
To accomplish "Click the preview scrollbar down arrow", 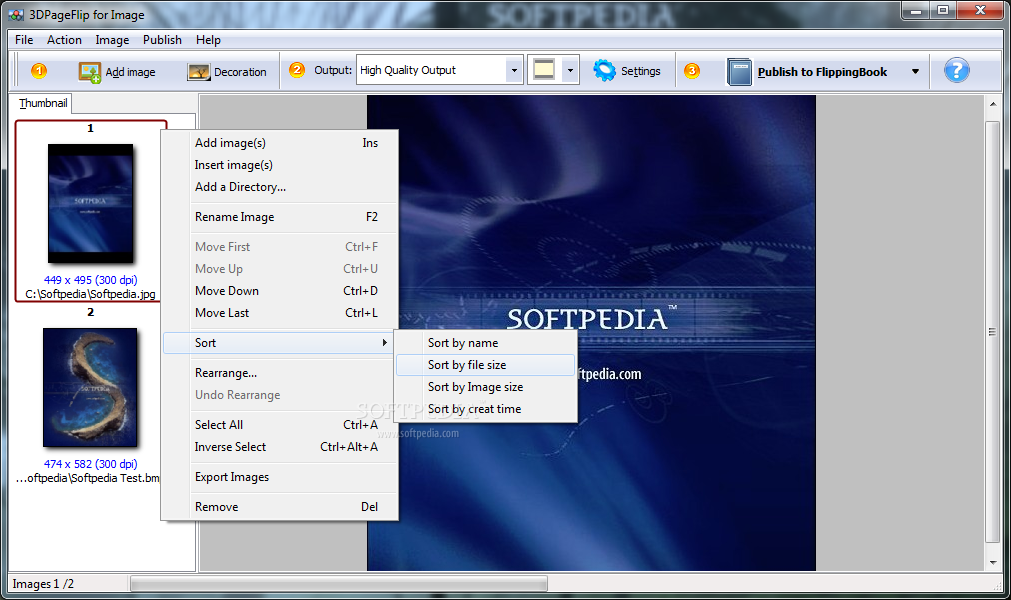I will coord(993,563).
